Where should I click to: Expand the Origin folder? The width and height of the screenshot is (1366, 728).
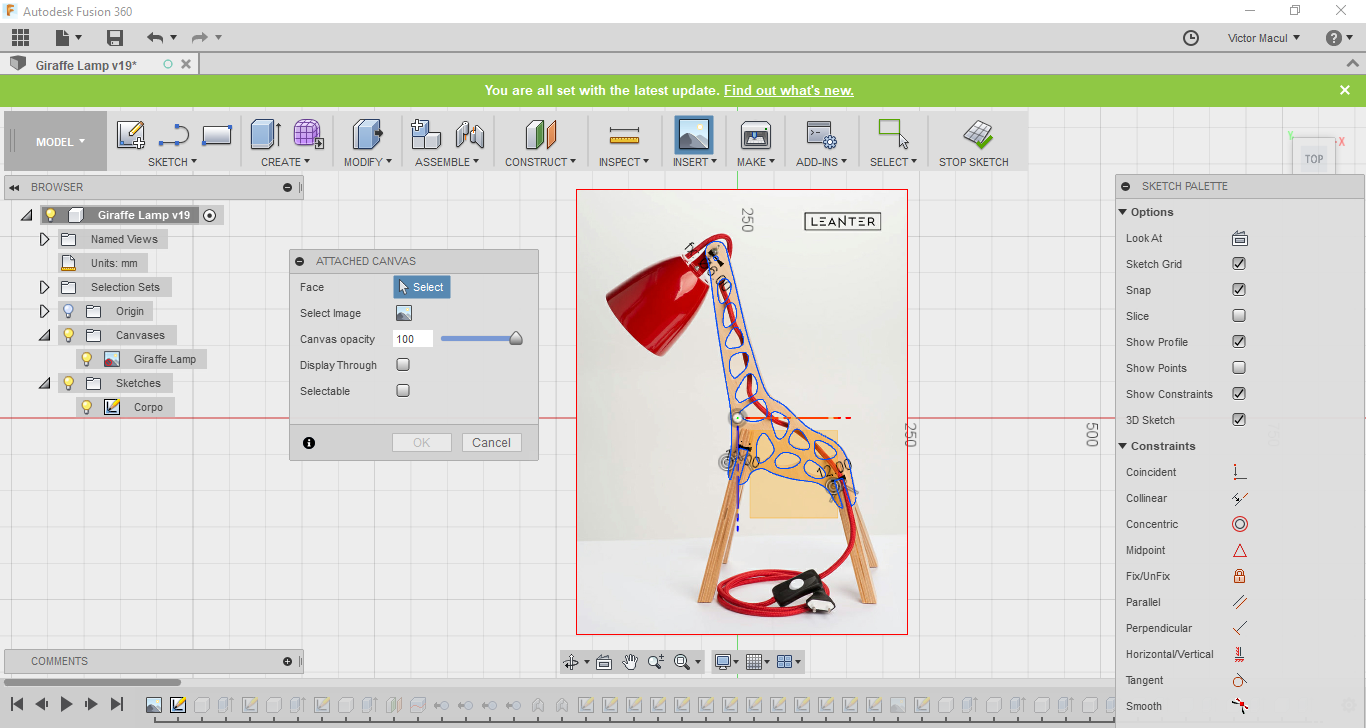(x=44, y=311)
